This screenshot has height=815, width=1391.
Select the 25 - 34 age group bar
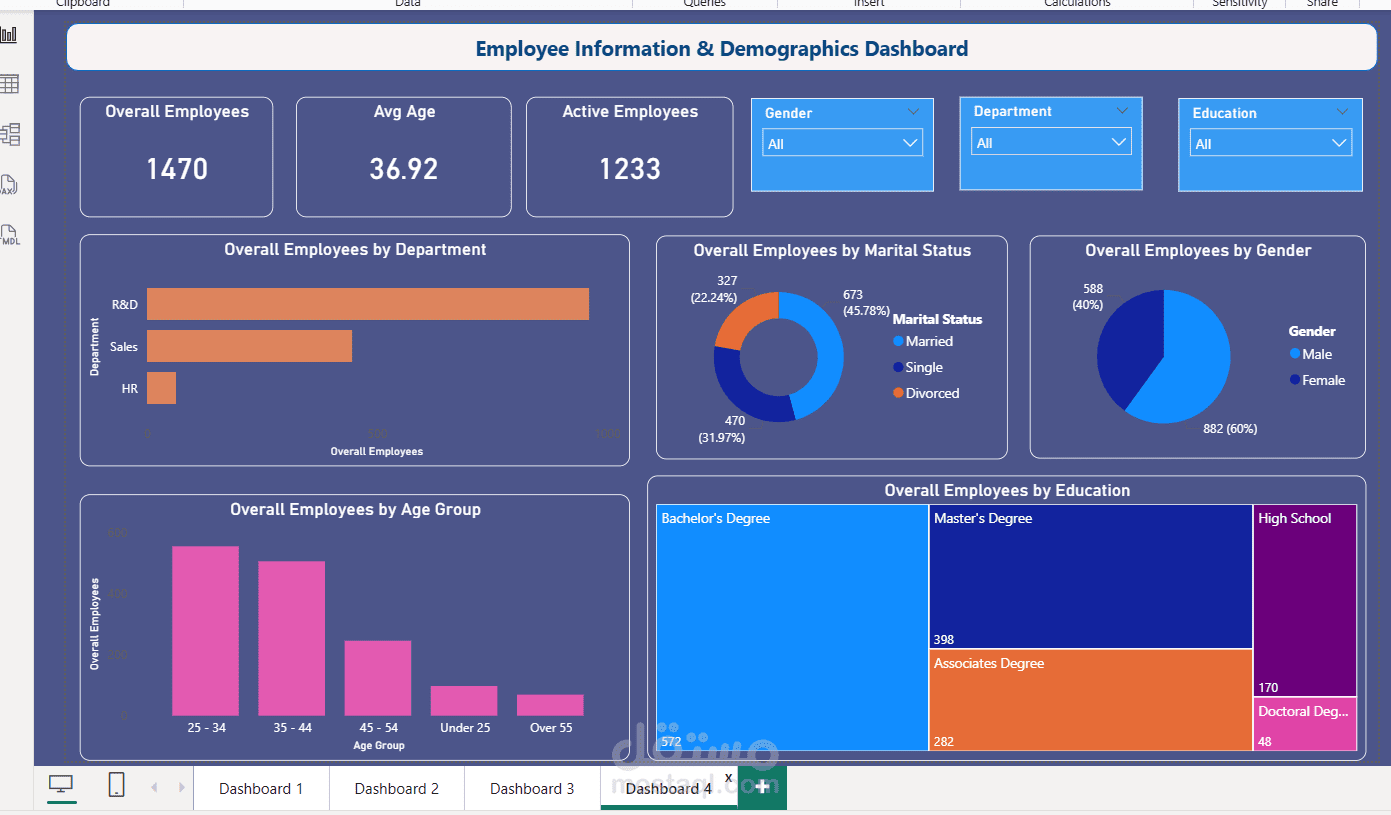[x=206, y=630]
